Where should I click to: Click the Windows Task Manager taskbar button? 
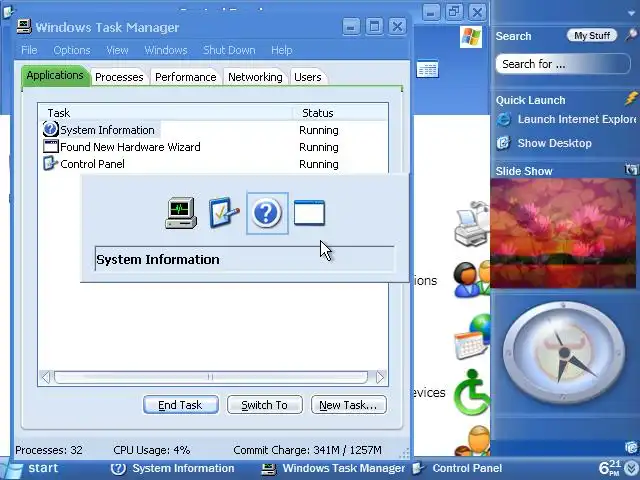333,469
